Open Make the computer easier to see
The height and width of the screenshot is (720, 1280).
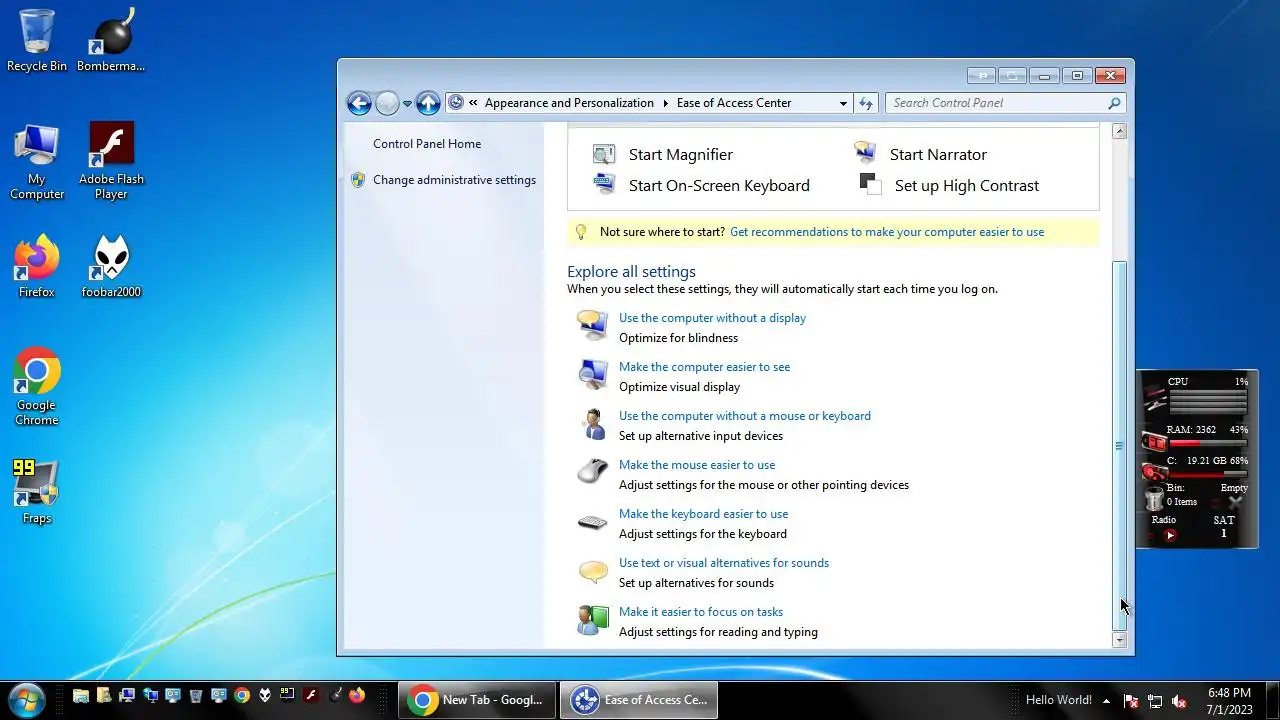pyautogui.click(x=704, y=367)
